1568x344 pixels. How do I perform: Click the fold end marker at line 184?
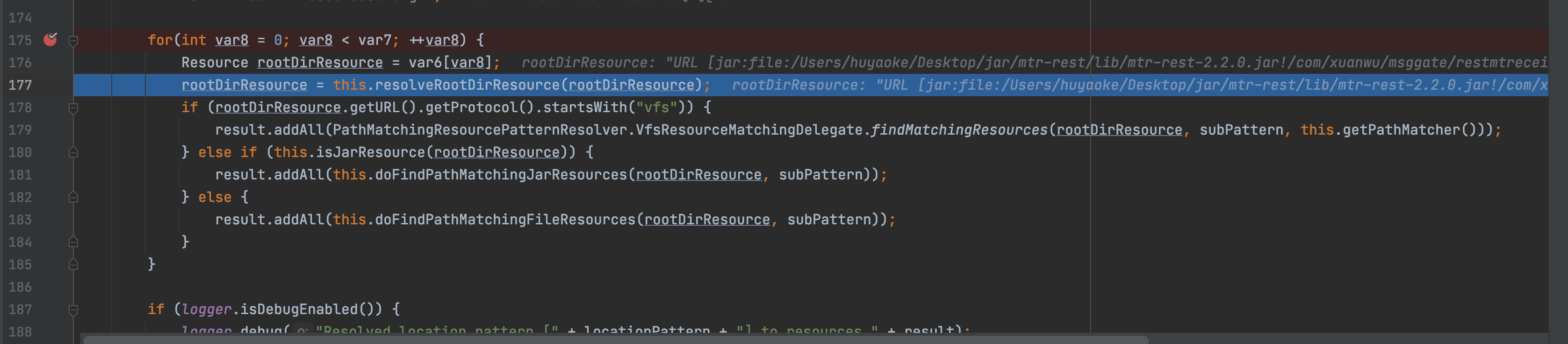tap(73, 242)
